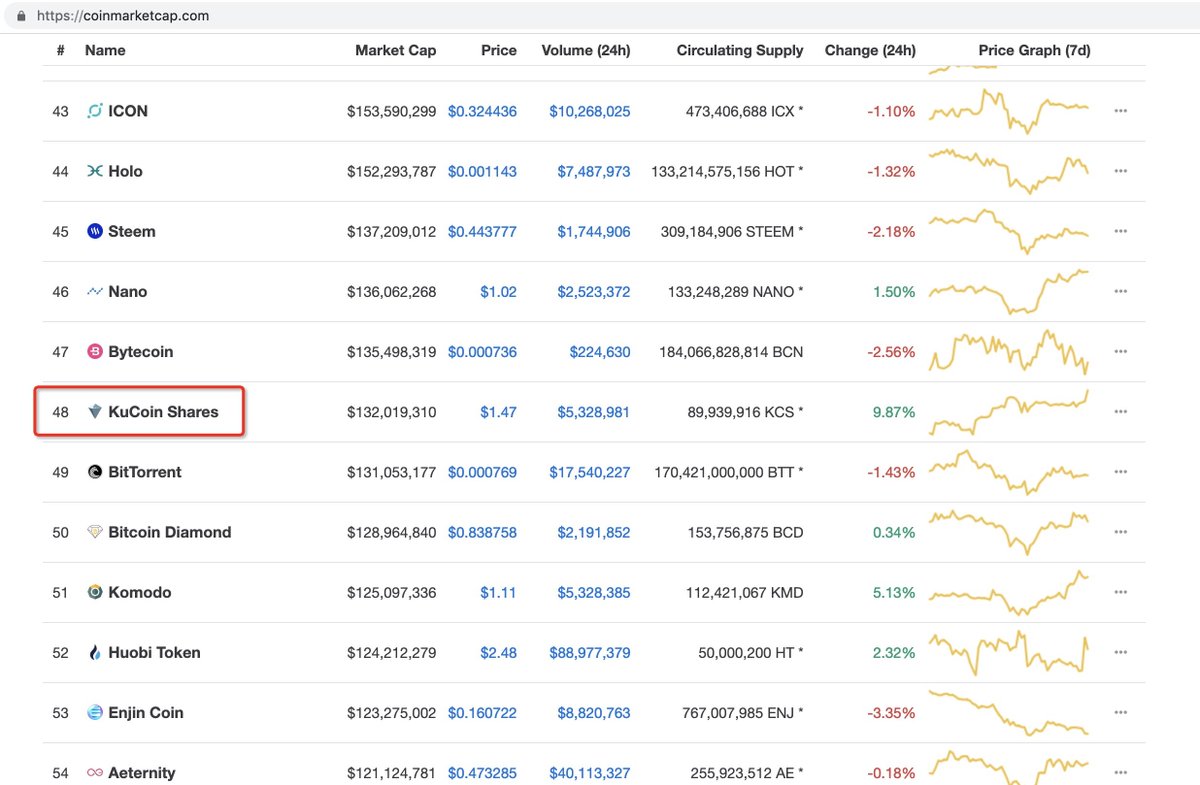This screenshot has width=1200, height=785.
Task: Open the Huobi Token 7d price graph
Action: point(1009,652)
